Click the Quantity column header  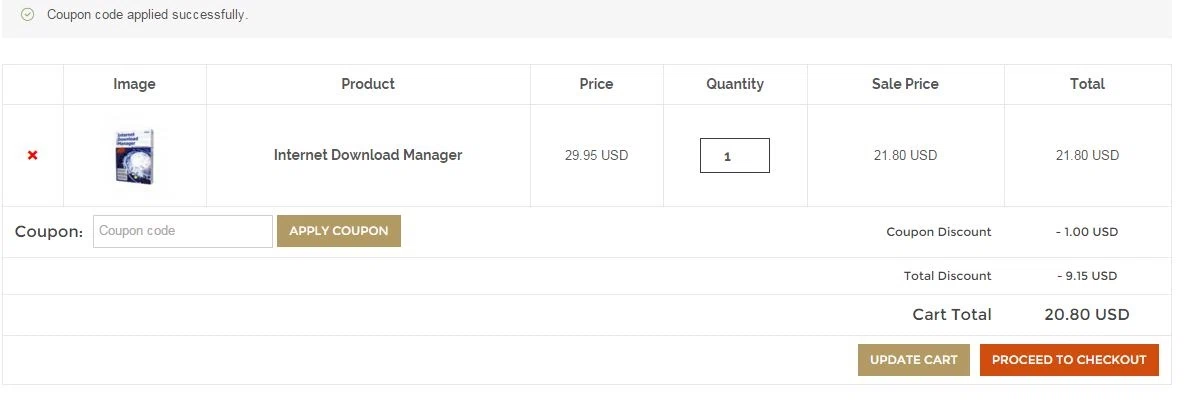point(735,84)
